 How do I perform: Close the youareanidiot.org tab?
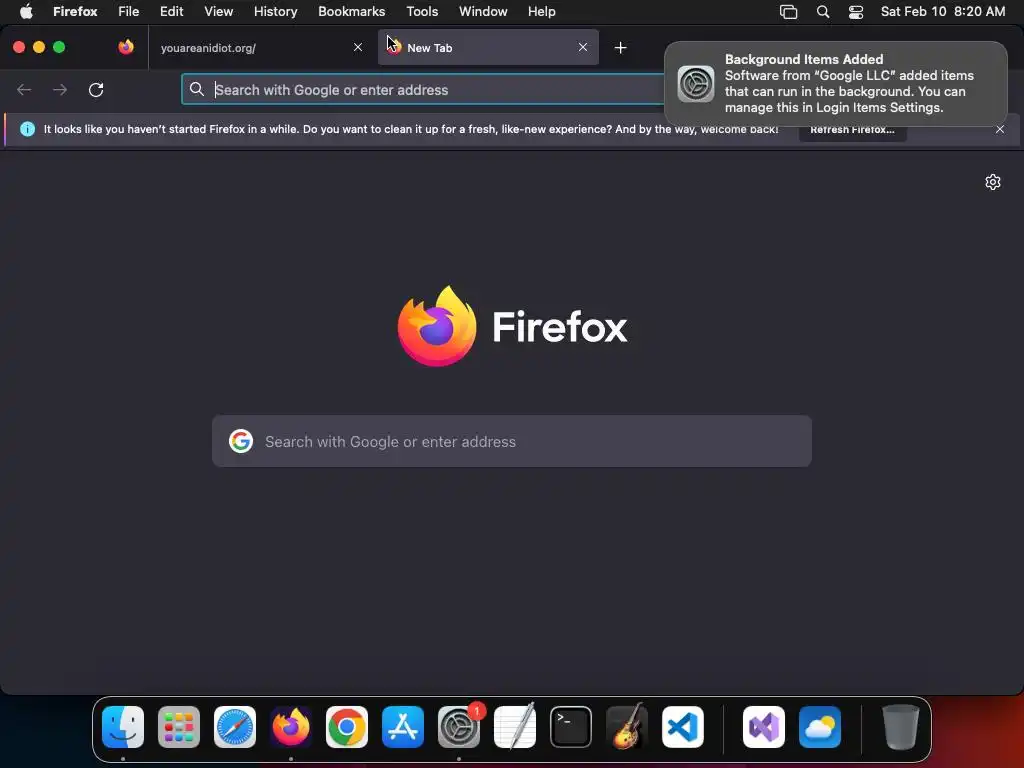coord(358,47)
